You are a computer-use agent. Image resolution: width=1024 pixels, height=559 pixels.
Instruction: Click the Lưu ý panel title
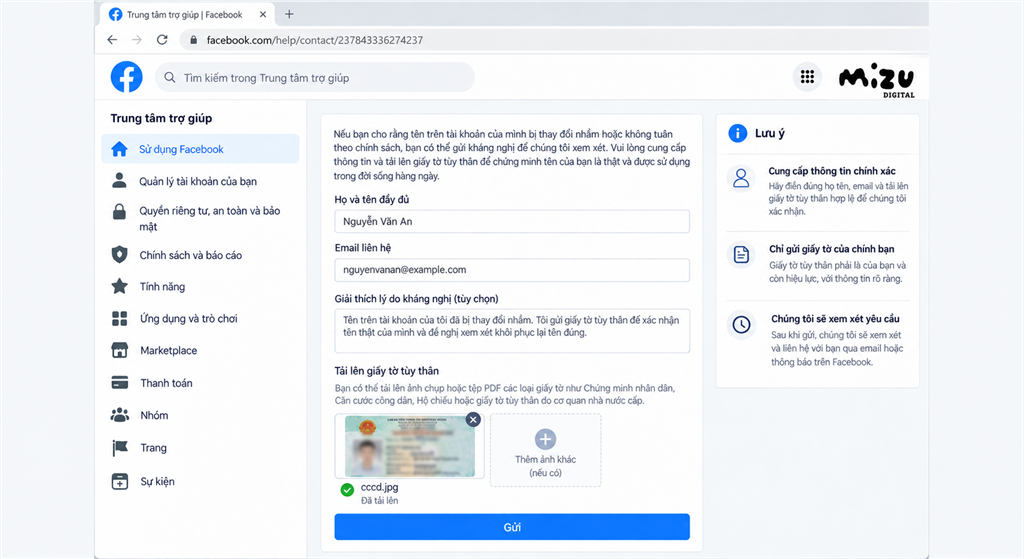click(x=770, y=133)
